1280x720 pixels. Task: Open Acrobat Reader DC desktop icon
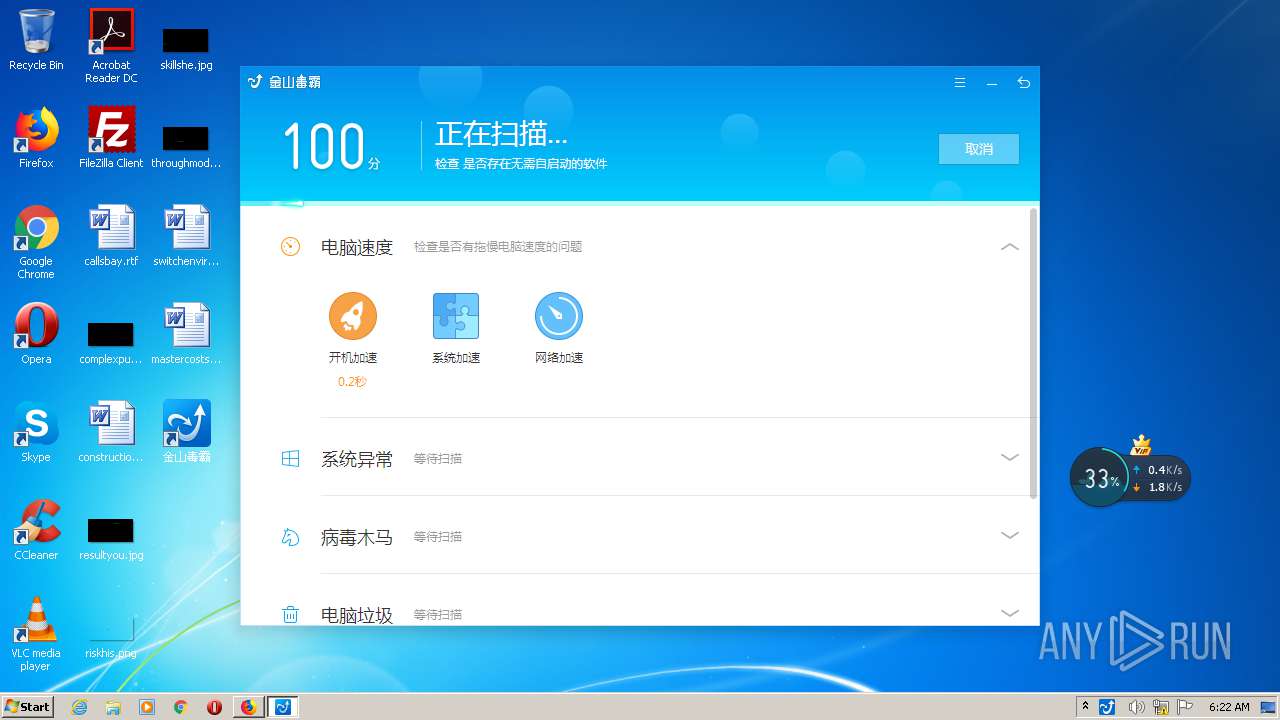[111, 46]
